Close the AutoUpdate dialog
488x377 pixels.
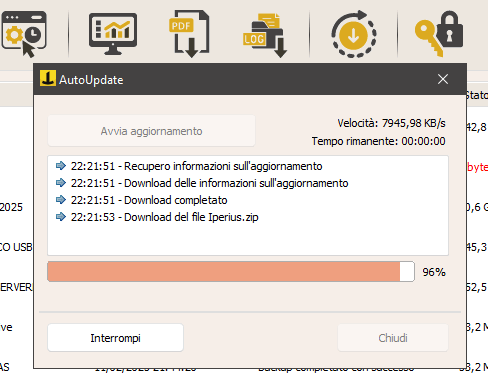coord(443,79)
